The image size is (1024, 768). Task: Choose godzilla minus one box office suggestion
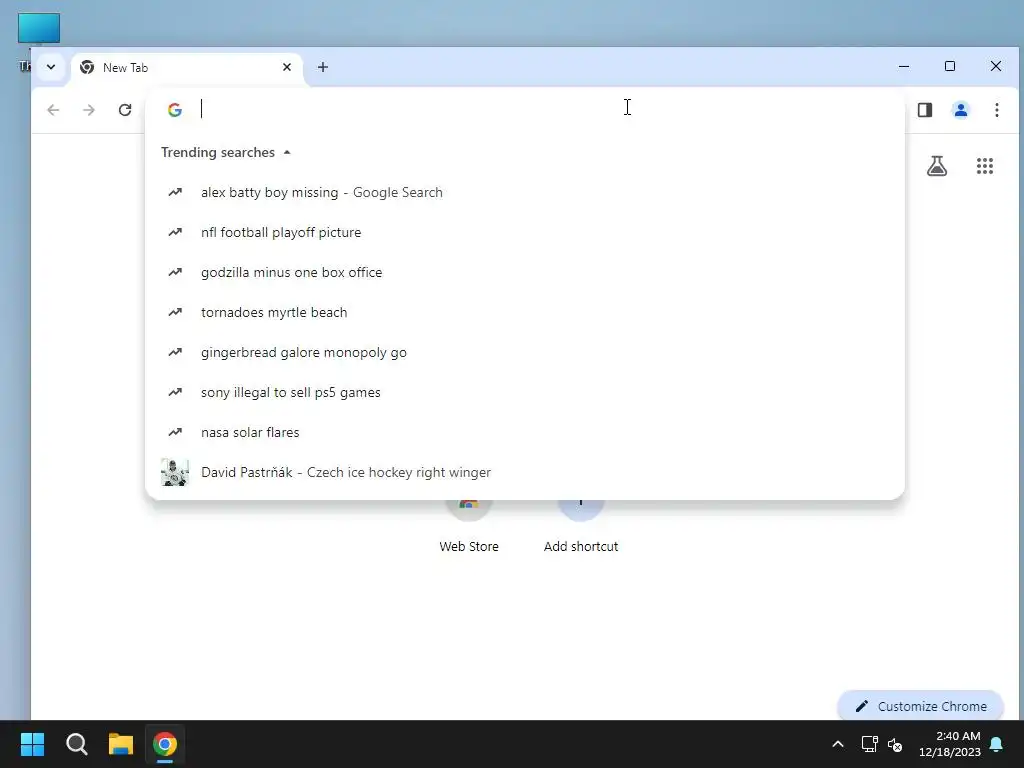coord(524,272)
